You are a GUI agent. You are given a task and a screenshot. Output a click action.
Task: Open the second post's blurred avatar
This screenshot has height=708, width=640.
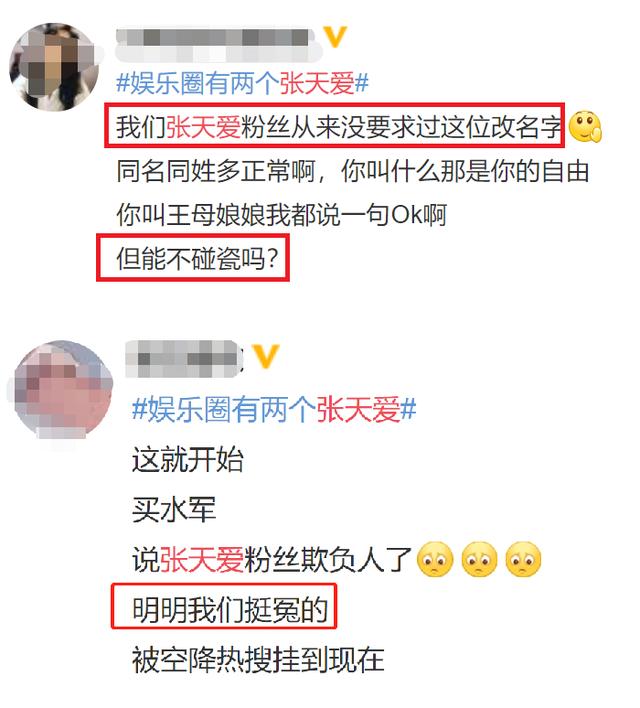pos(63,389)
